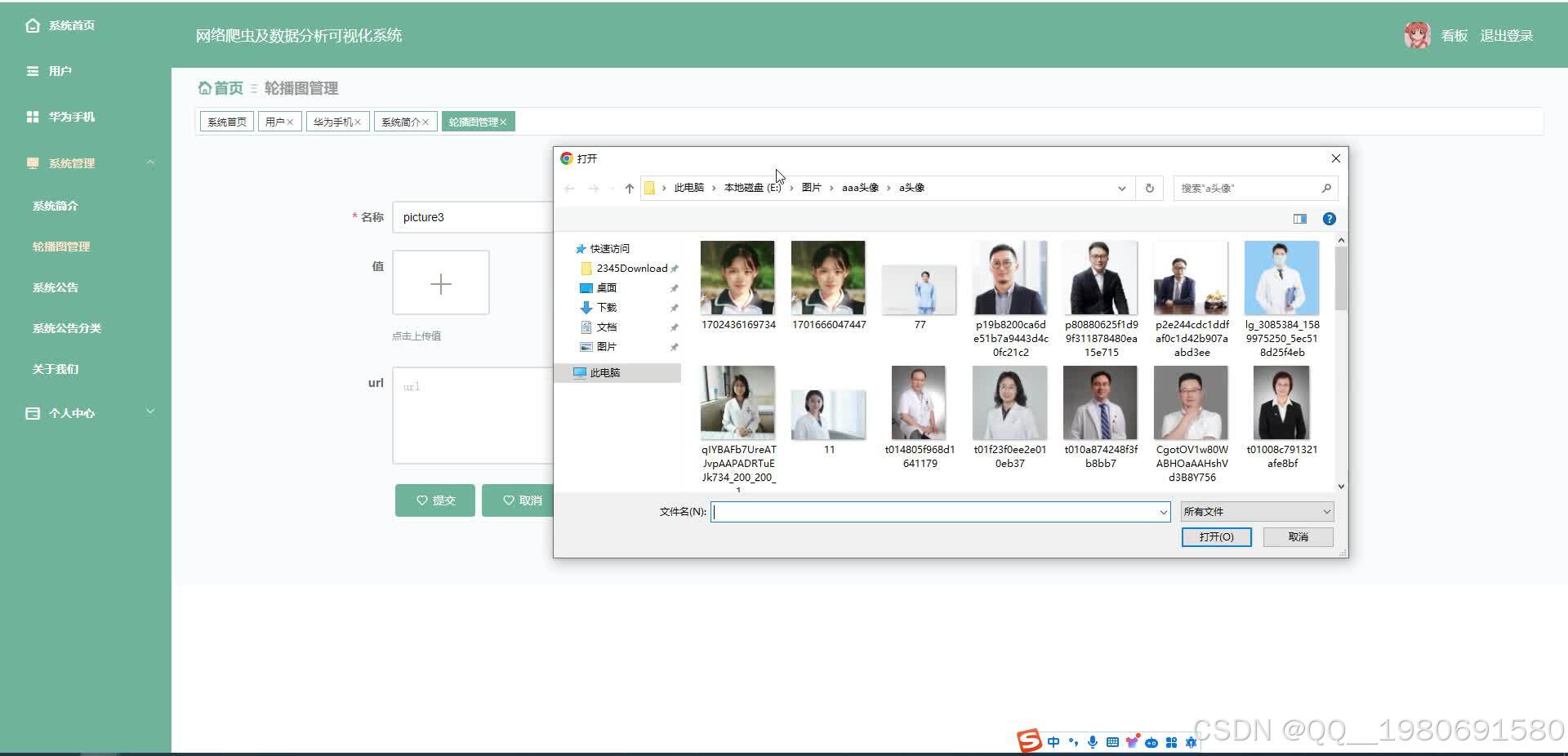The image size is (1568, 756).
Task: Expand the 图片 breadcrumb chevron in address bar
Action: click(x=832, y=188)
